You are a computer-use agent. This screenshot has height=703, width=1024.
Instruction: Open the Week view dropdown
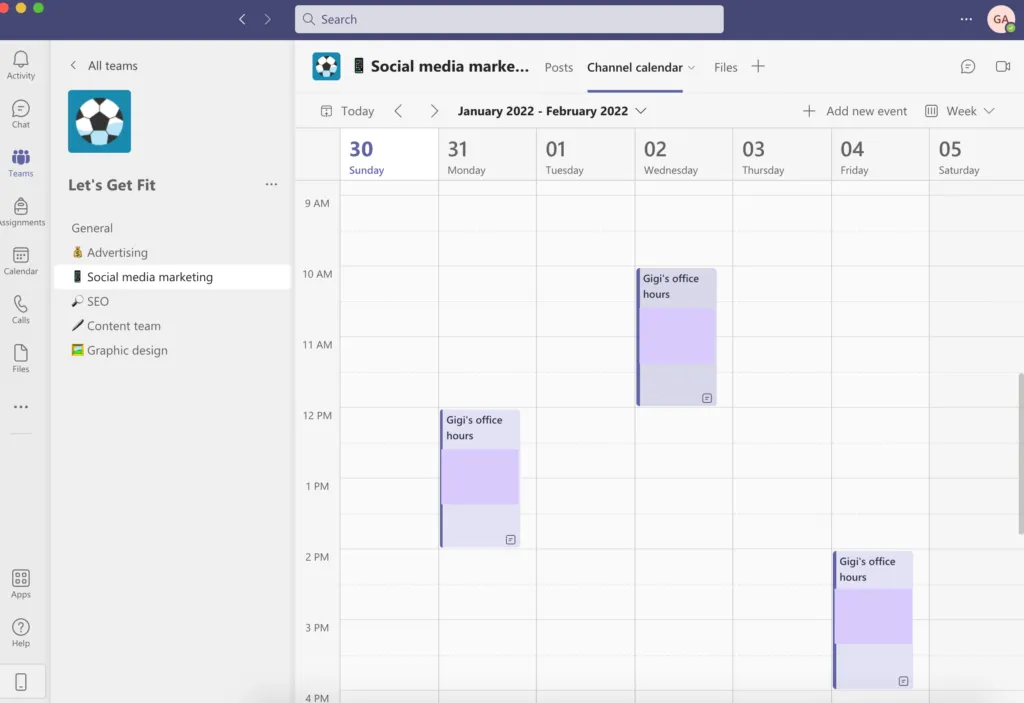point(960,111)
